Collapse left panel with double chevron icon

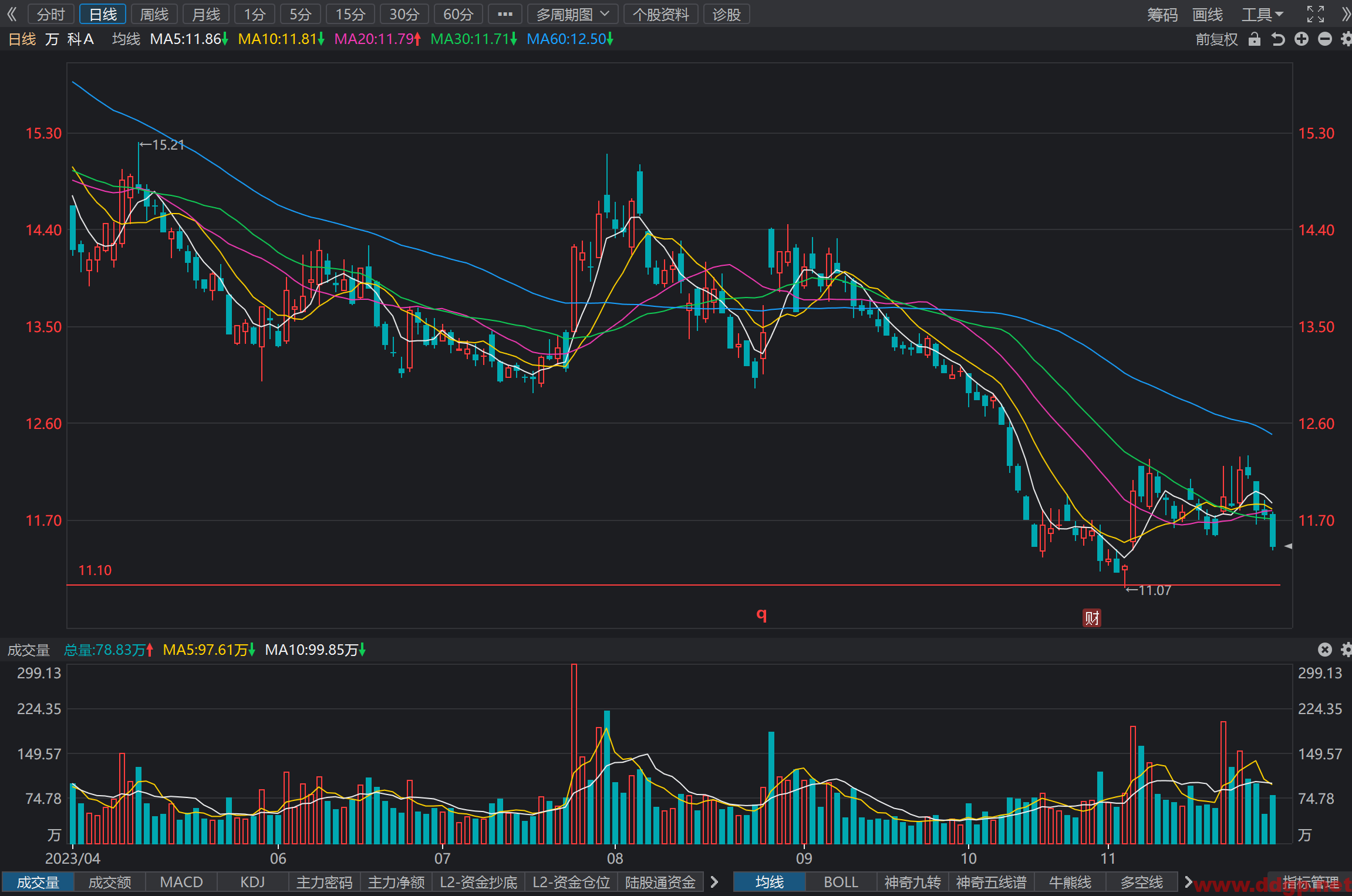coord(12,14)
